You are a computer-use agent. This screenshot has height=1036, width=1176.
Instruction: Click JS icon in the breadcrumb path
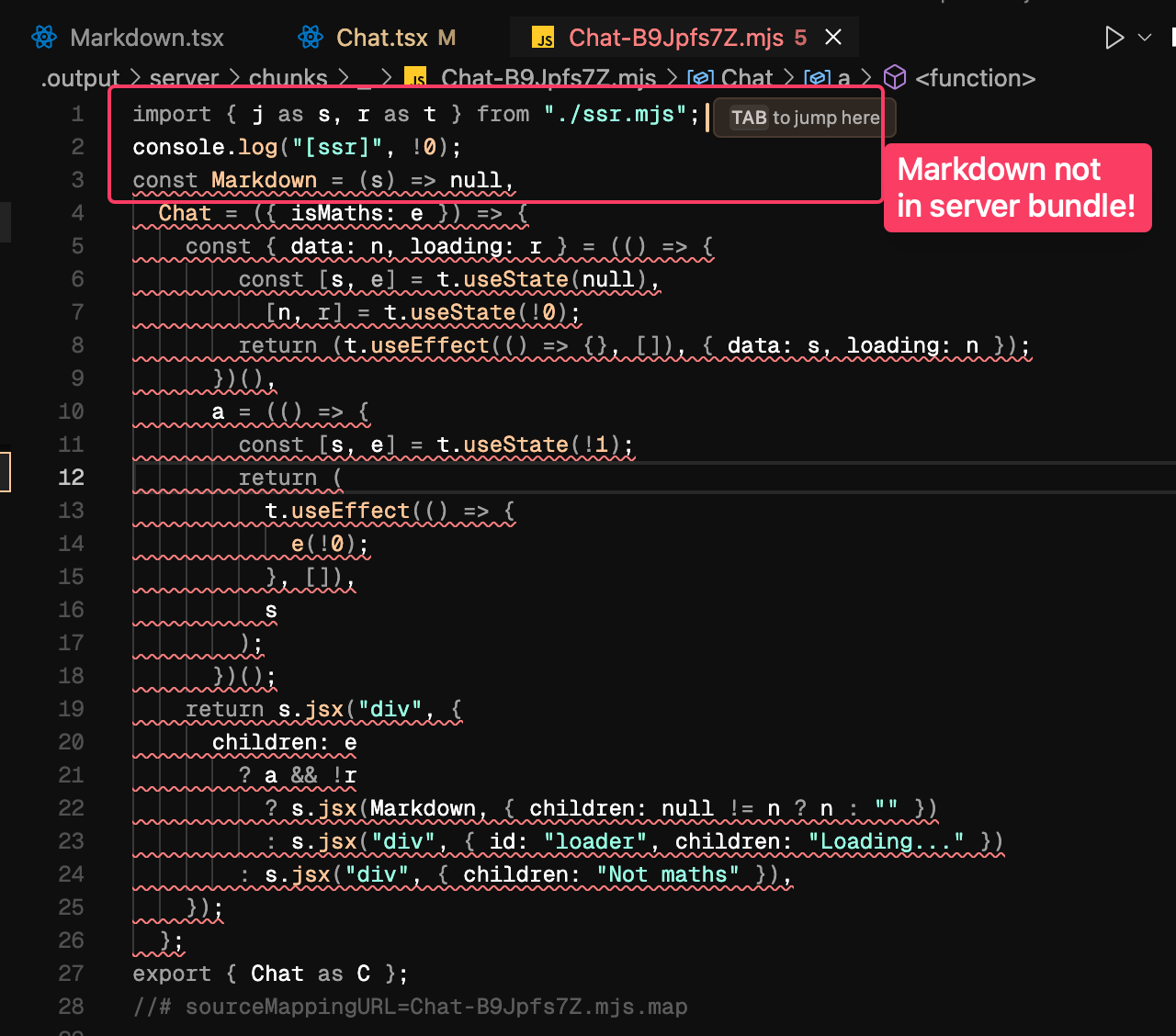415,79
